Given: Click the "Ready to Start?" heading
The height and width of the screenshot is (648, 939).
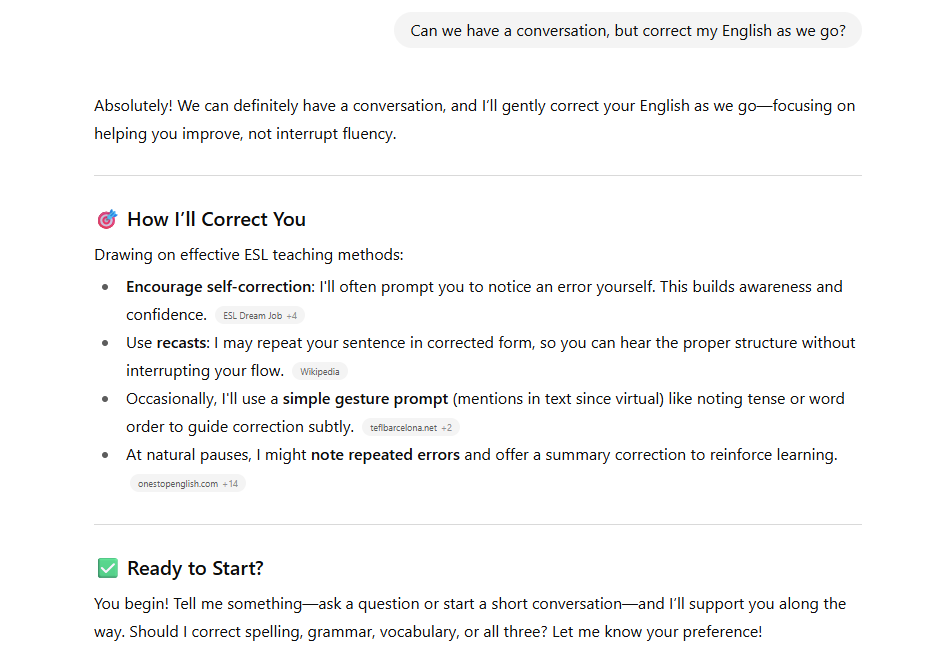Looking at the screenshot, I should (195, 568).
